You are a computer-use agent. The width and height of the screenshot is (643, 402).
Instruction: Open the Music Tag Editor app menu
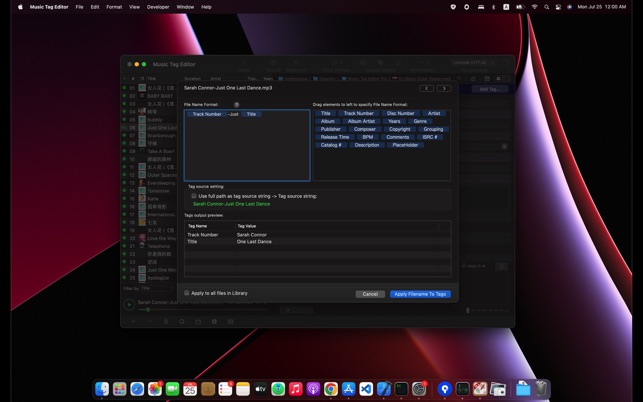coord(49,7)
